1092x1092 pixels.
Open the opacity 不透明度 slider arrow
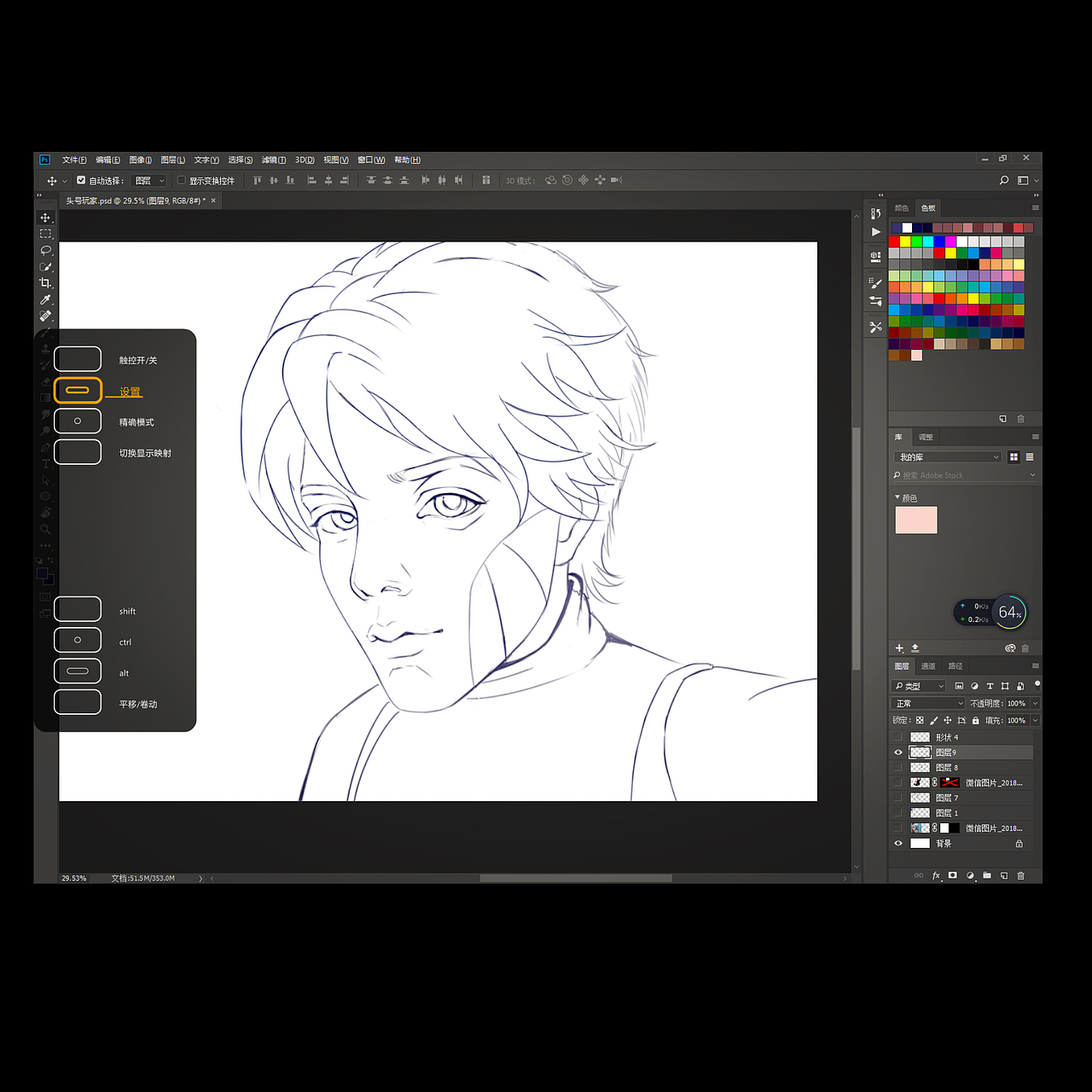(1035, 703)
